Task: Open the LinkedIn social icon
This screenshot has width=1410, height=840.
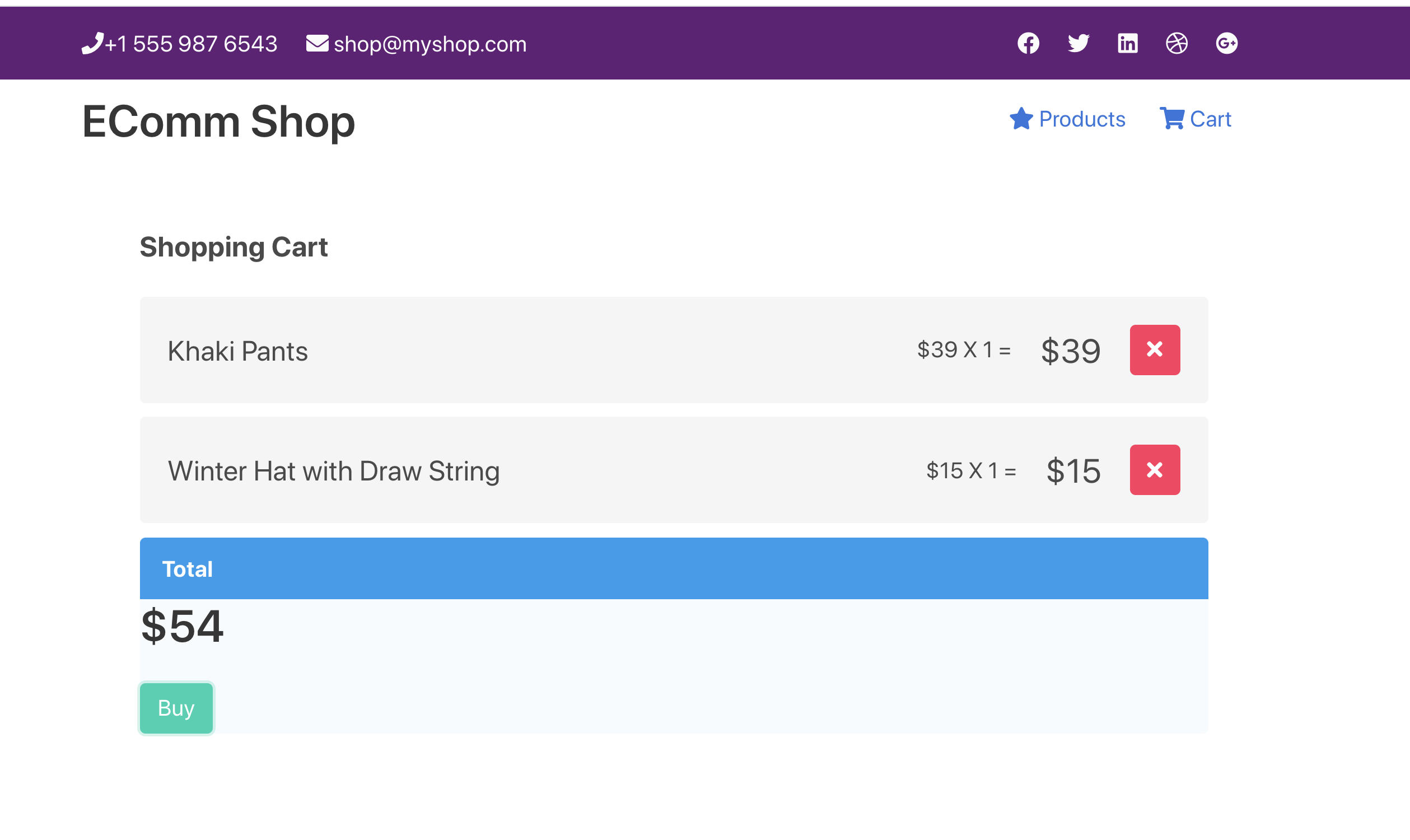Action: click(x=1128, y=43)
